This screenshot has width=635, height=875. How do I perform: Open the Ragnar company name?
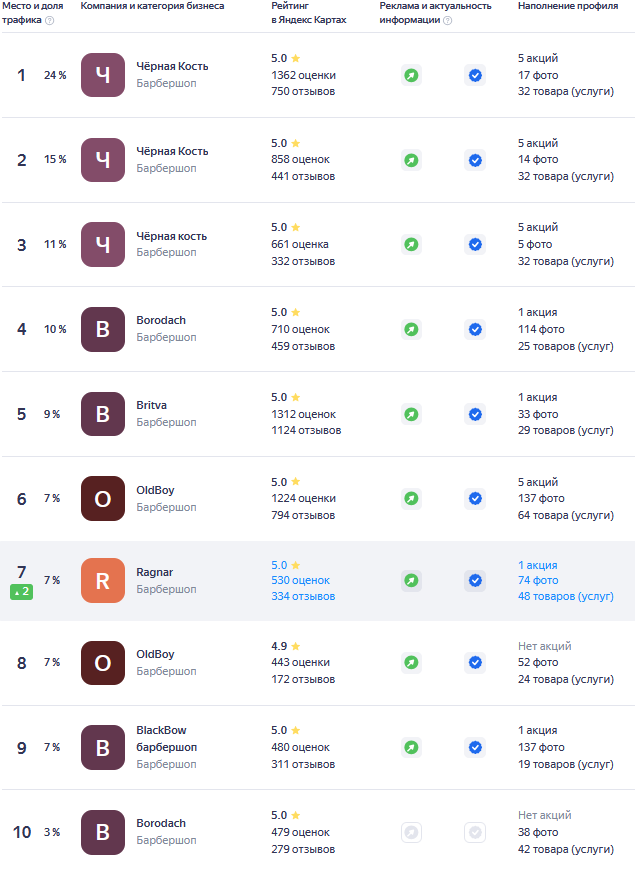point(155,572)
